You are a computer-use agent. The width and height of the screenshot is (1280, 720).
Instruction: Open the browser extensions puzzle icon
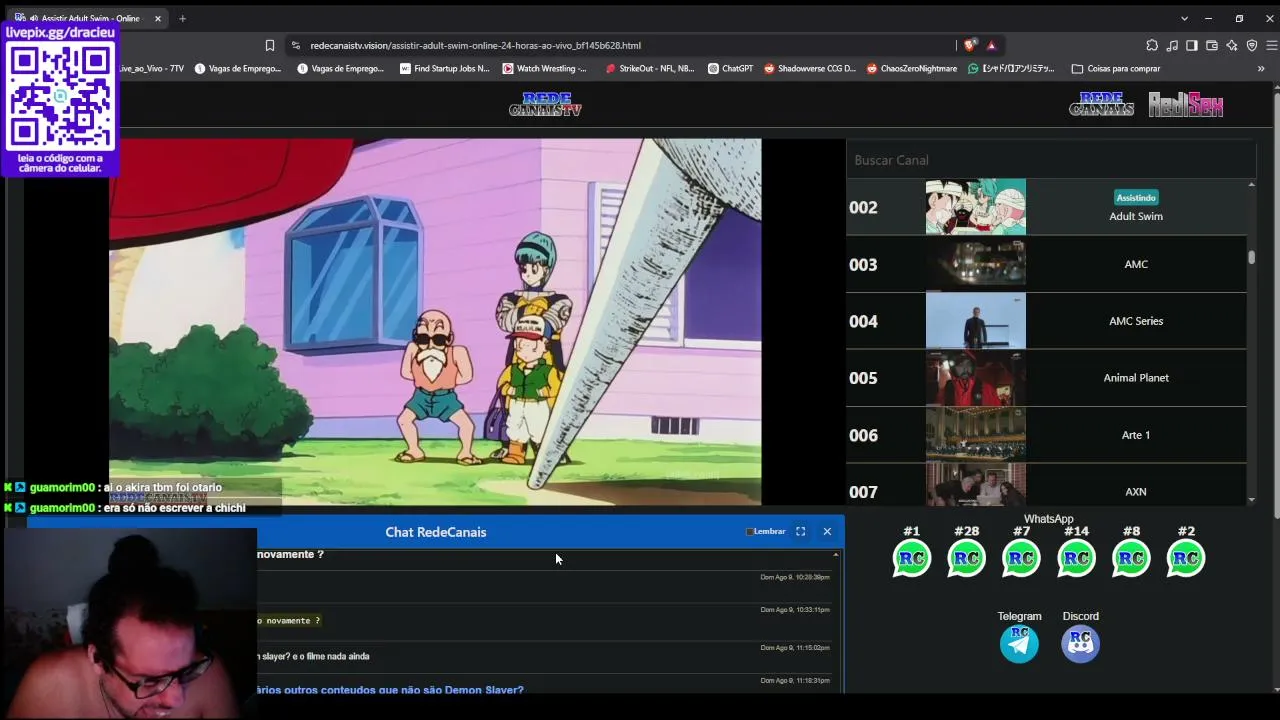click(x=1152, y=45)
